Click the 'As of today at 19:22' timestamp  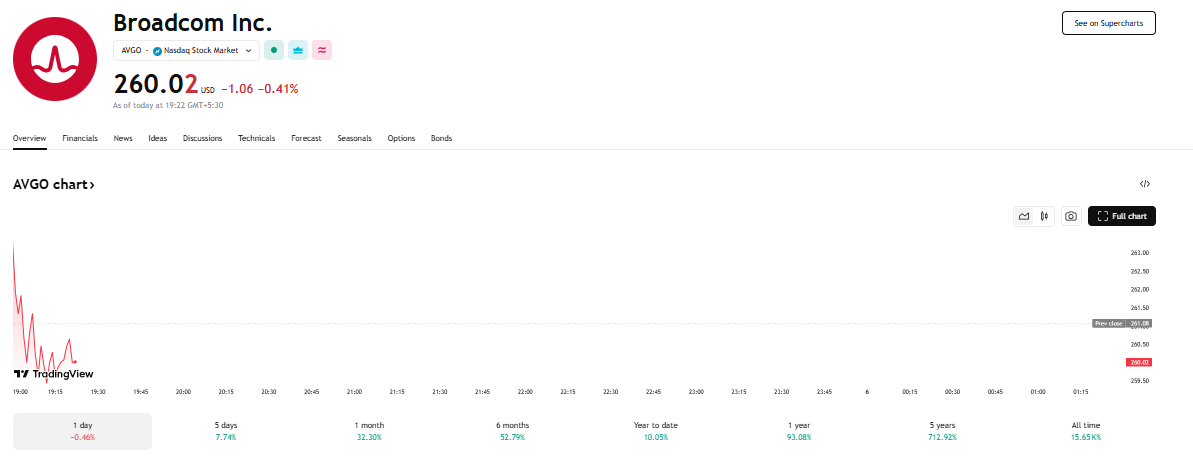click(x=167, y=106)
